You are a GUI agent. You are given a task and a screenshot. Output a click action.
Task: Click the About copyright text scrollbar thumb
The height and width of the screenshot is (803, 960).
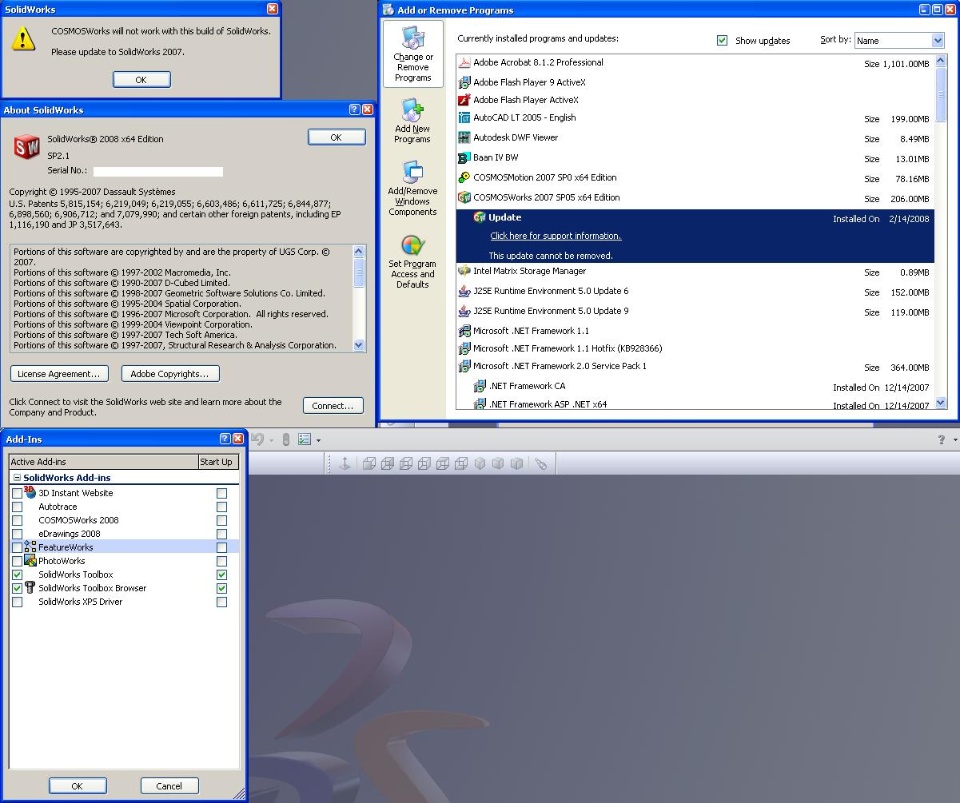point(359,272)
